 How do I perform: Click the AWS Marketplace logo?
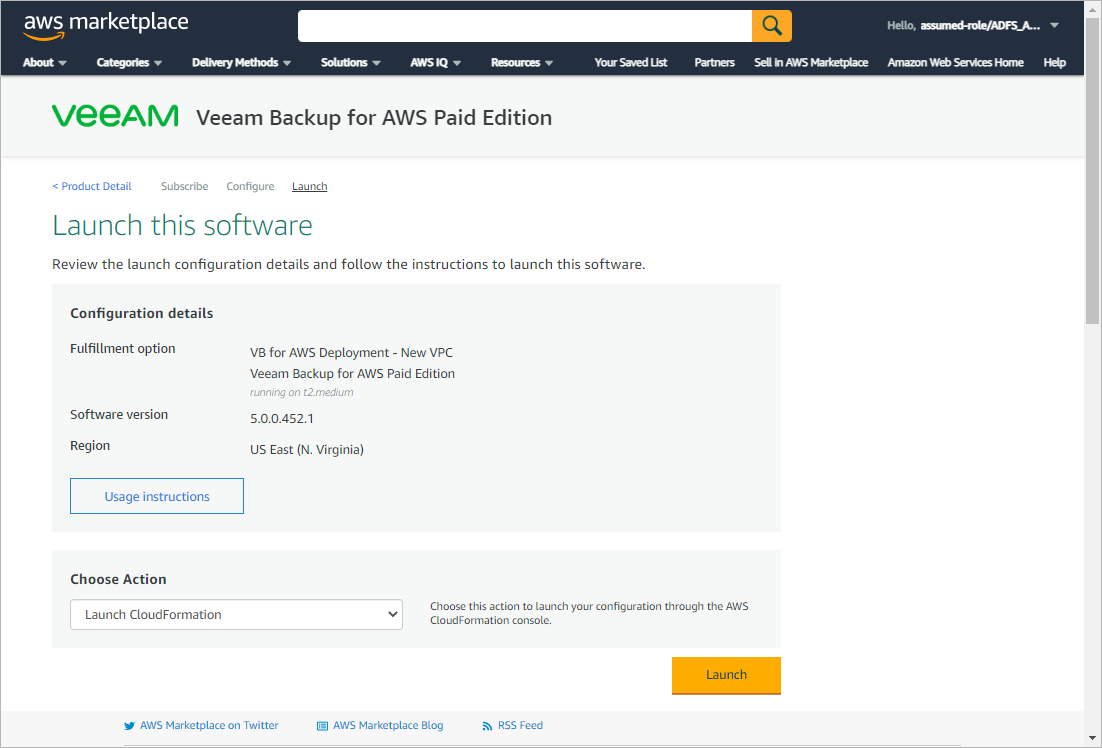pyautogui.click(x=106, y=26)
